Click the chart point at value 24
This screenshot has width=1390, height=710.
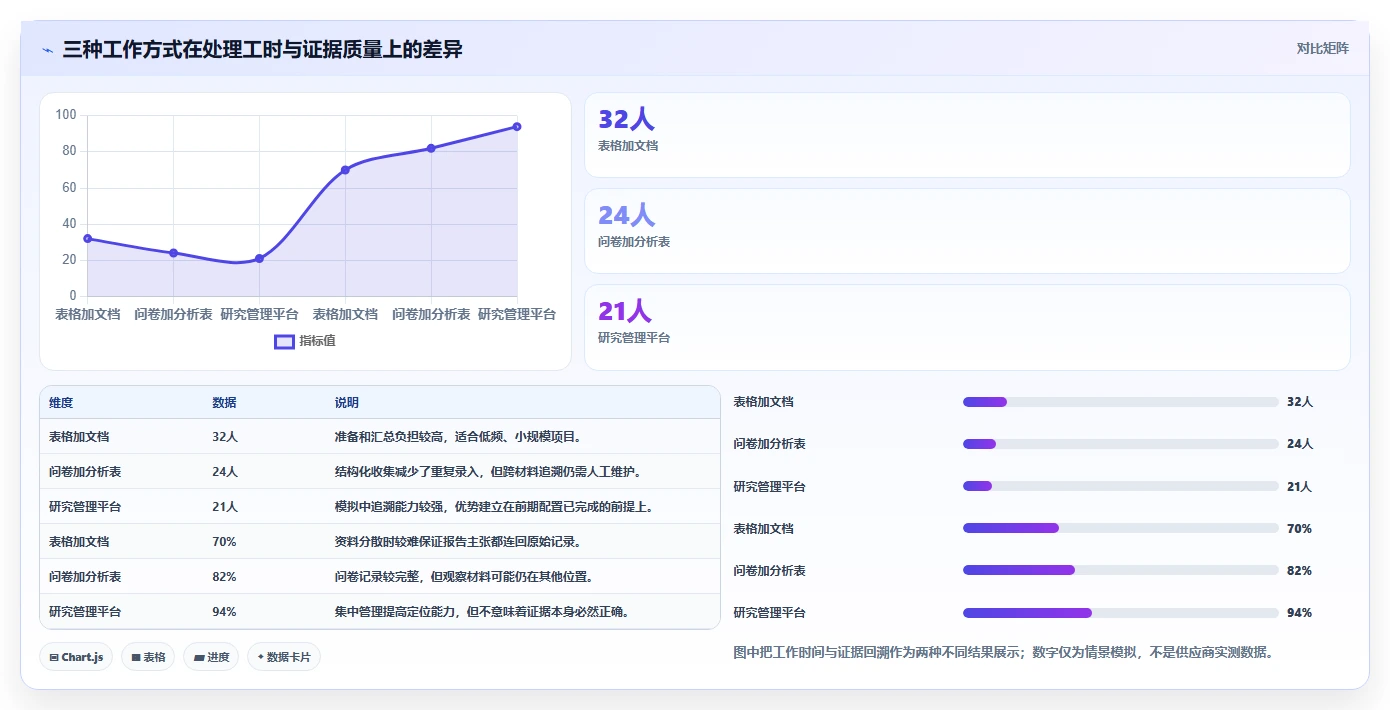coord(173,253)
